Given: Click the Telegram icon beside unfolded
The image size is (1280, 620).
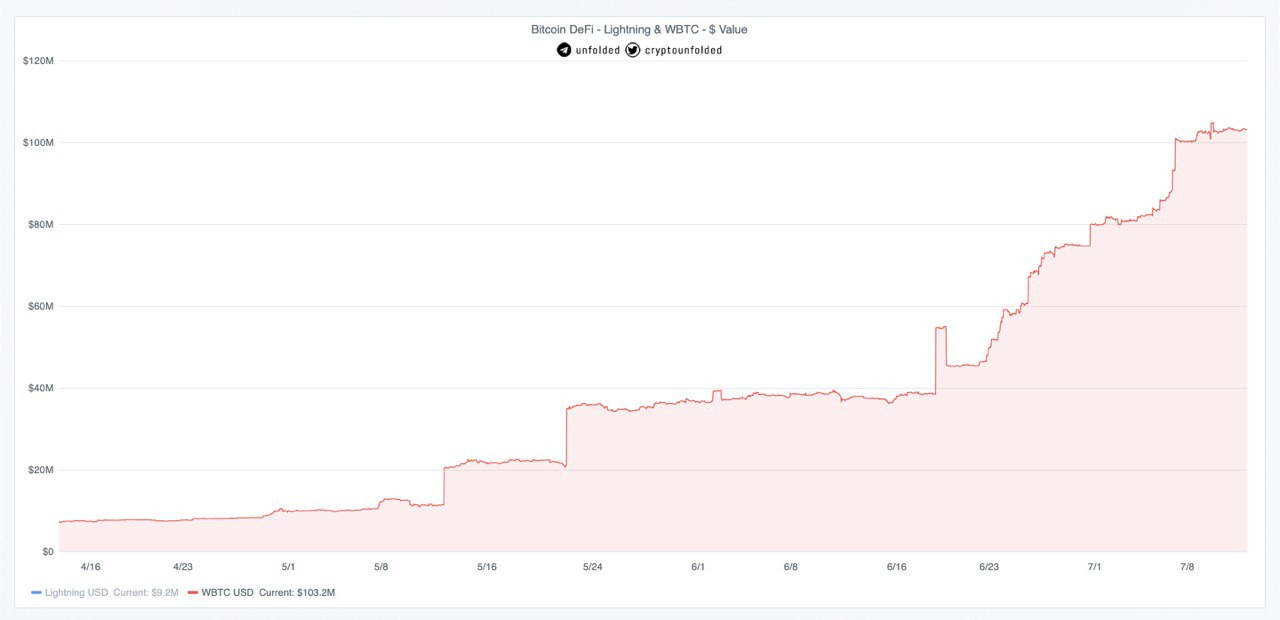Looking at the screenshot, I should [564, 50].
